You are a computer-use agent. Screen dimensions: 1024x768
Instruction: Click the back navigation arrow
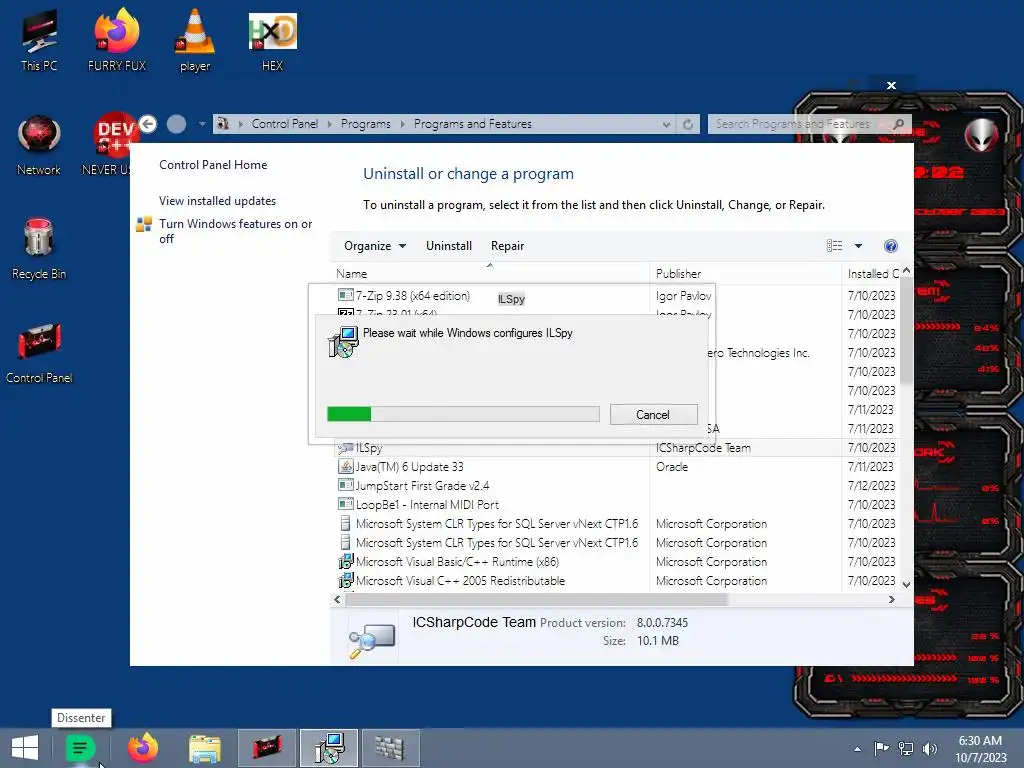[148, 123]
